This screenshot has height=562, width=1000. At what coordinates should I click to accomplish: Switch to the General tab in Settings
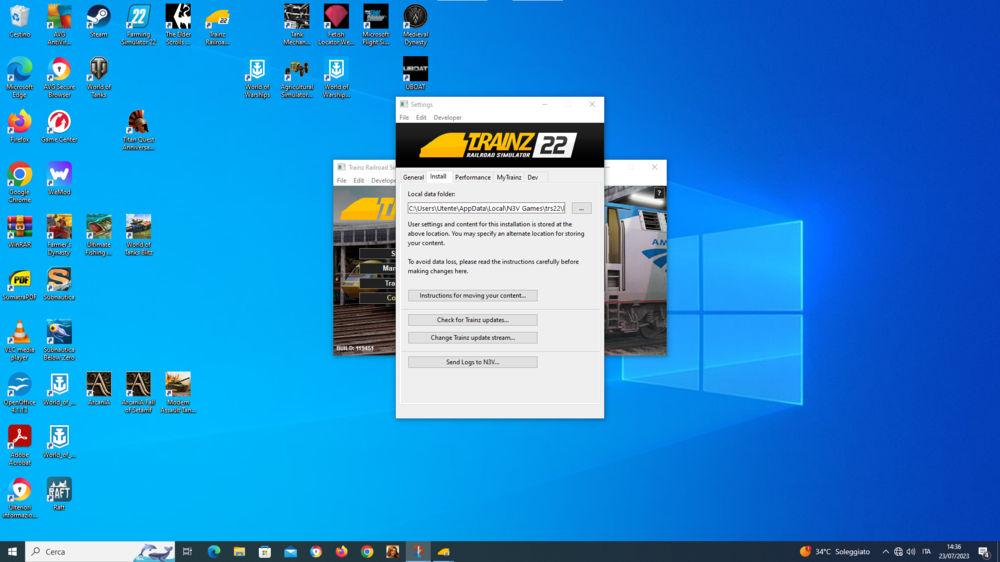click(x=413, y=177)
